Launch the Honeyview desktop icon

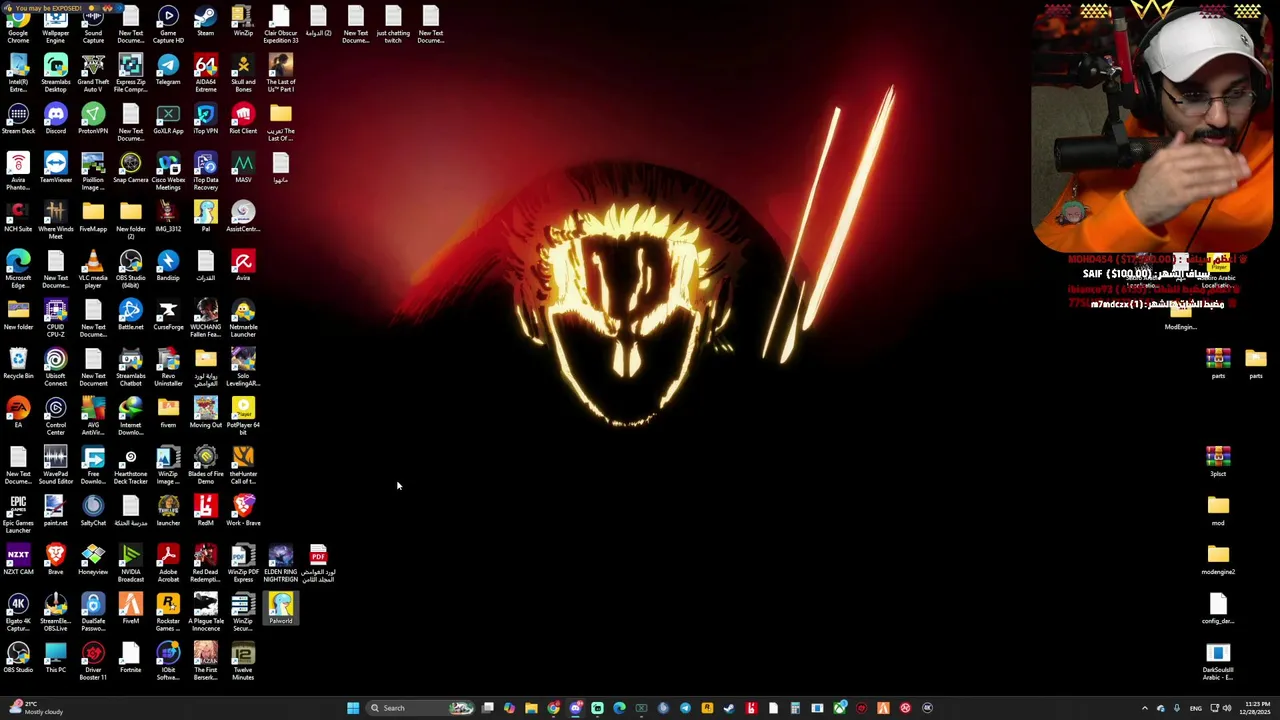[x=93, y=560]
